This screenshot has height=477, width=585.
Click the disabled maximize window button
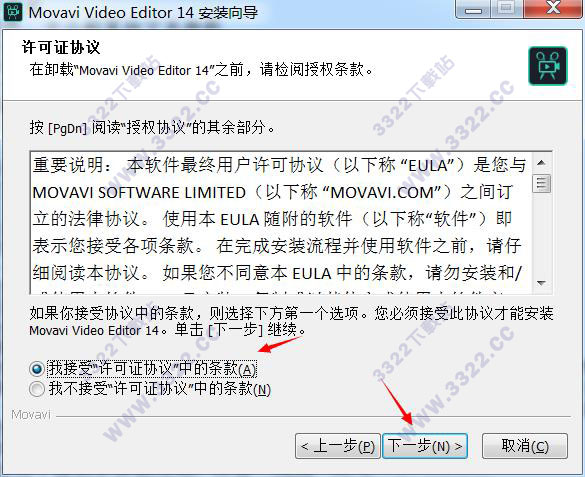[507, 8]
